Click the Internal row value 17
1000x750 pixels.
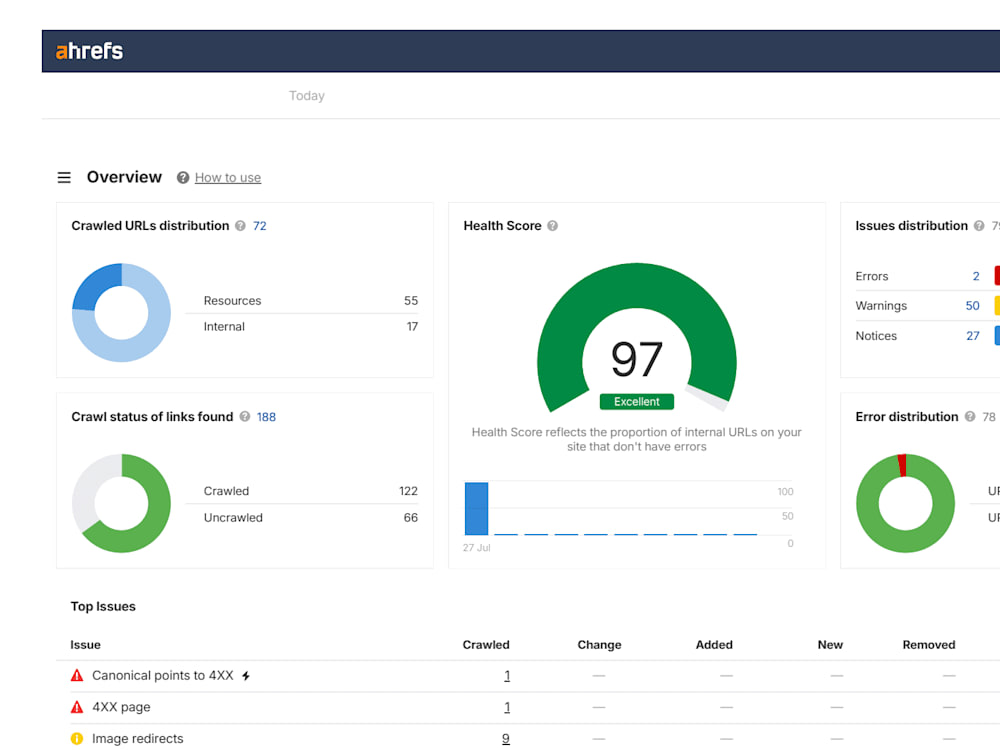pos(412,327)
